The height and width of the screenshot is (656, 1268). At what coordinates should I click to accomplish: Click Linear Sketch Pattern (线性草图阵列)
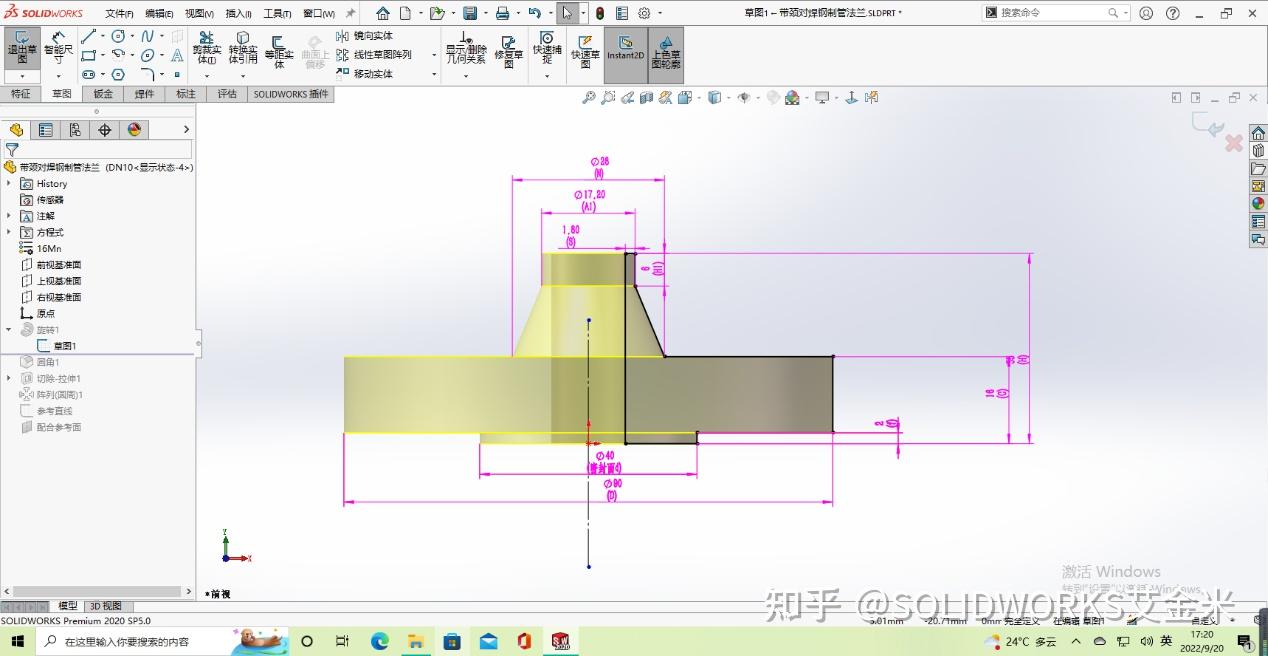374,55
